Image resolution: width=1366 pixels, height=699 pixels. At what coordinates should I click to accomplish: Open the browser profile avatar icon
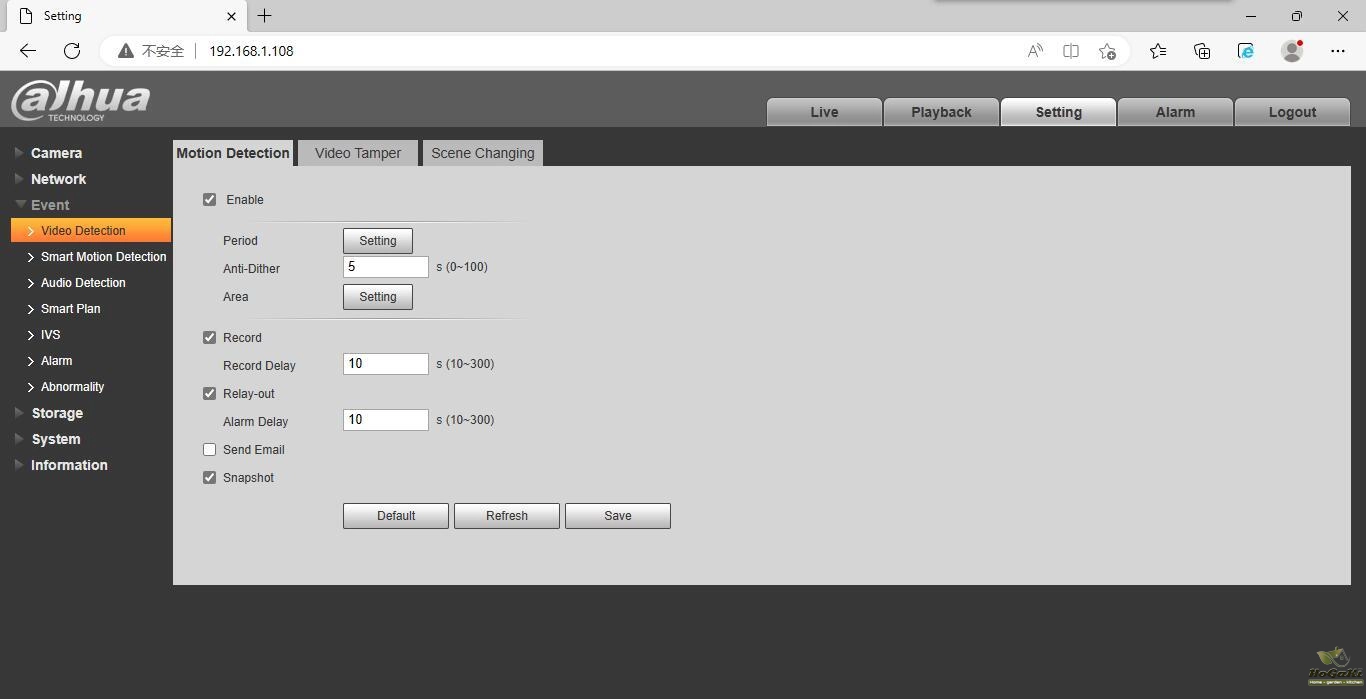(x=1292, y=51)
